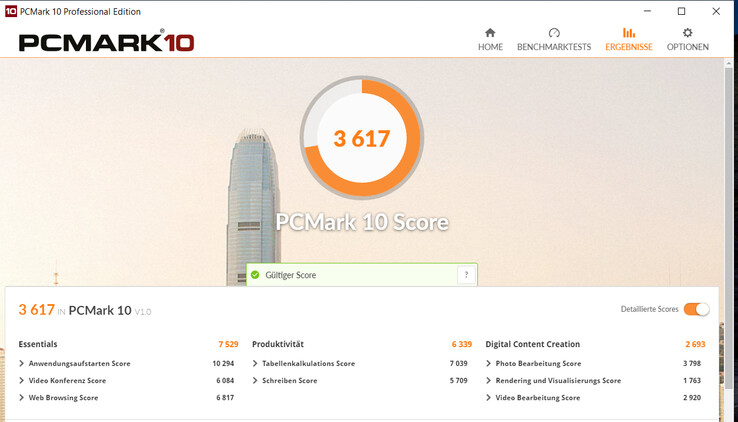The width and height of the screenshot is (738, 422).
Task: Toggle the Detaillierte Scores switch
Action: (697, 309)
